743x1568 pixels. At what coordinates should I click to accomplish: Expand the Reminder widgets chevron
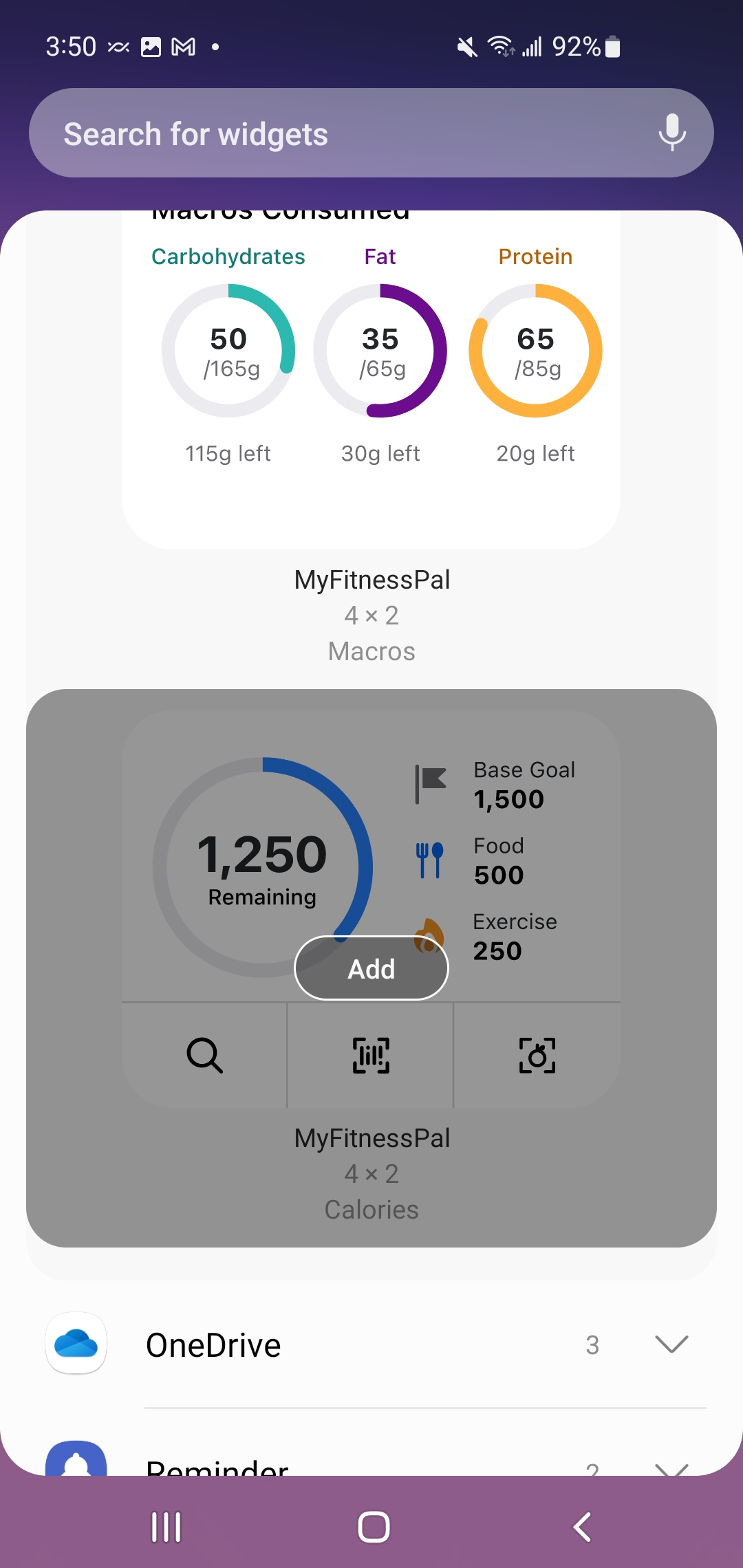(671, 1470)
